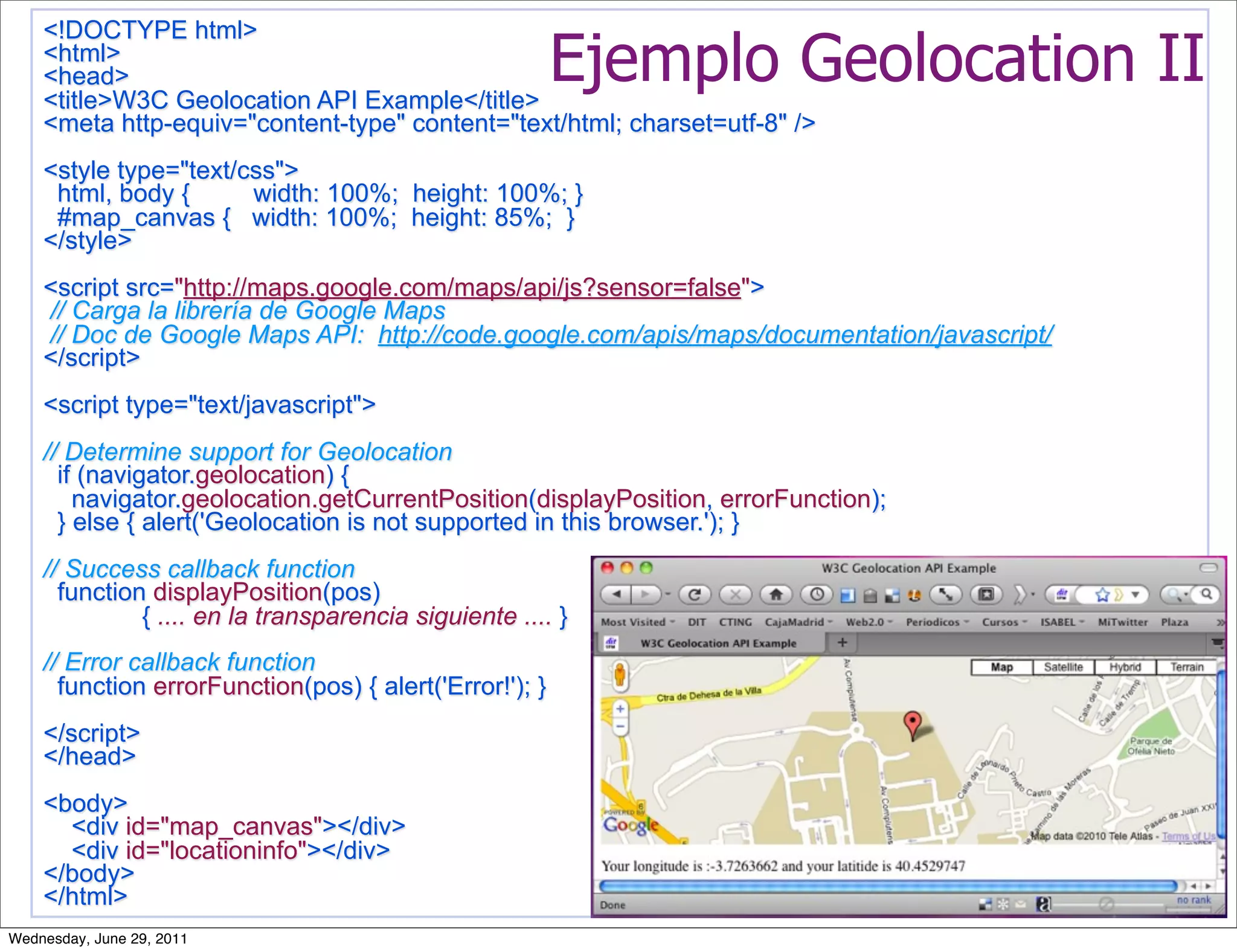1237x952 pixels.
Task: Go back with the browser's back arrow
Action: click(x=616, y=594)
